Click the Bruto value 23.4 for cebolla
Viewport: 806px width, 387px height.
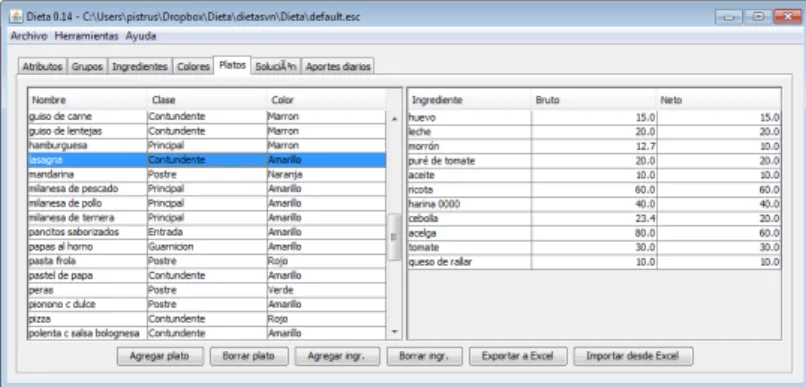(594, 218)
